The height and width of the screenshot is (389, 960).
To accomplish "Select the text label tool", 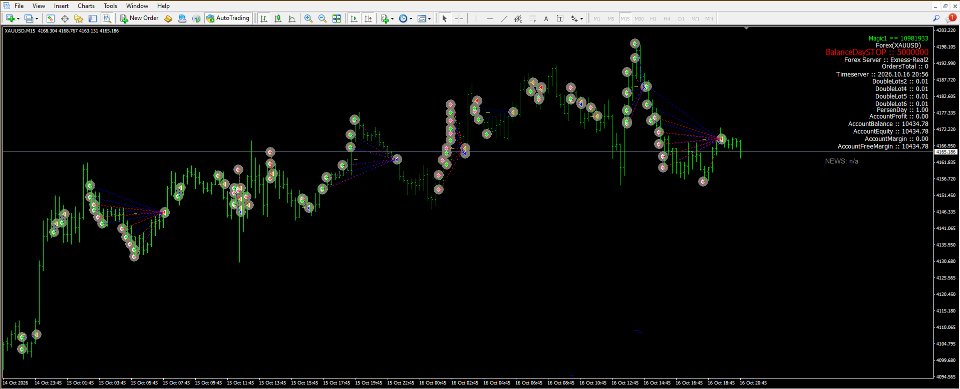I will [560, 18].
